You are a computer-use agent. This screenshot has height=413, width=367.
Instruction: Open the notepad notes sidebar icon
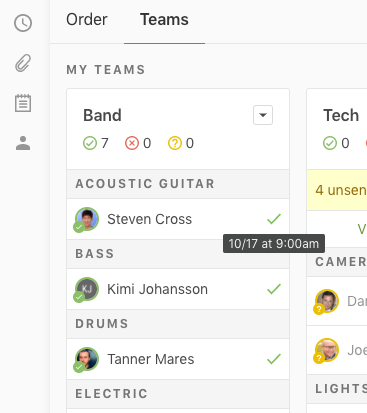23,103
